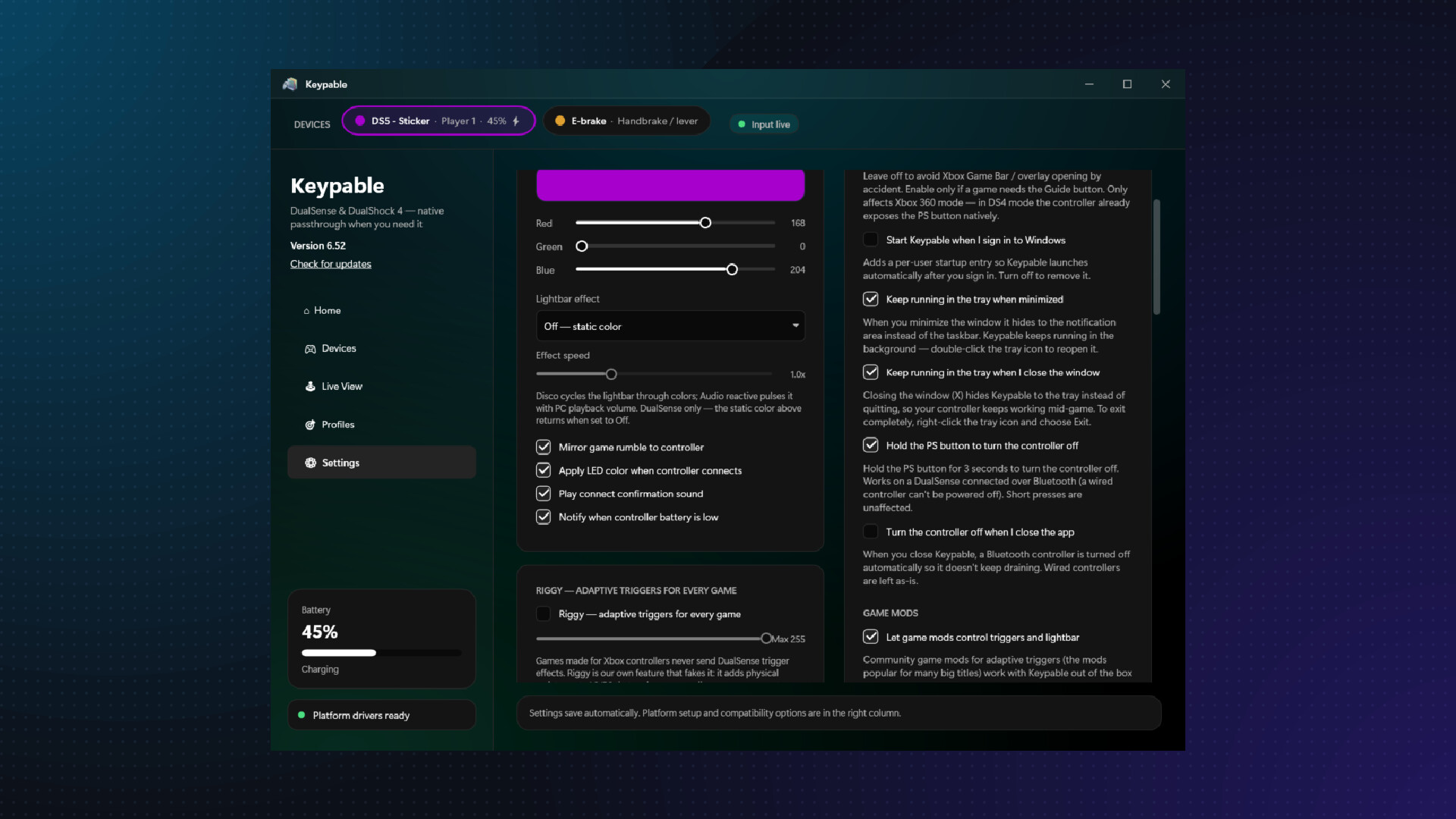Click the Platform drivers ready status box
1456x819 pixels.
pos(381,715)
